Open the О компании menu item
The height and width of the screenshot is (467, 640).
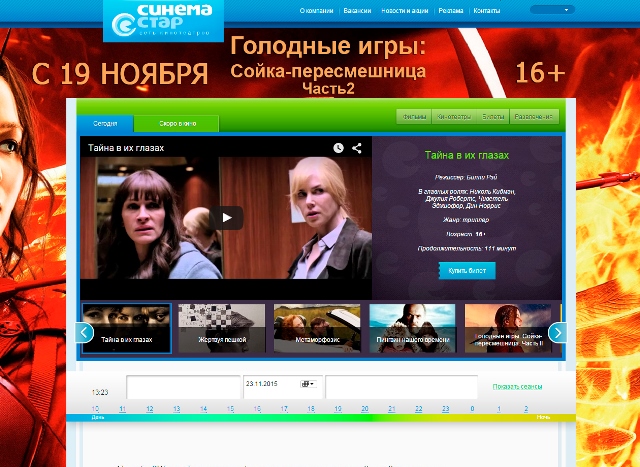(x=316, y=11)
